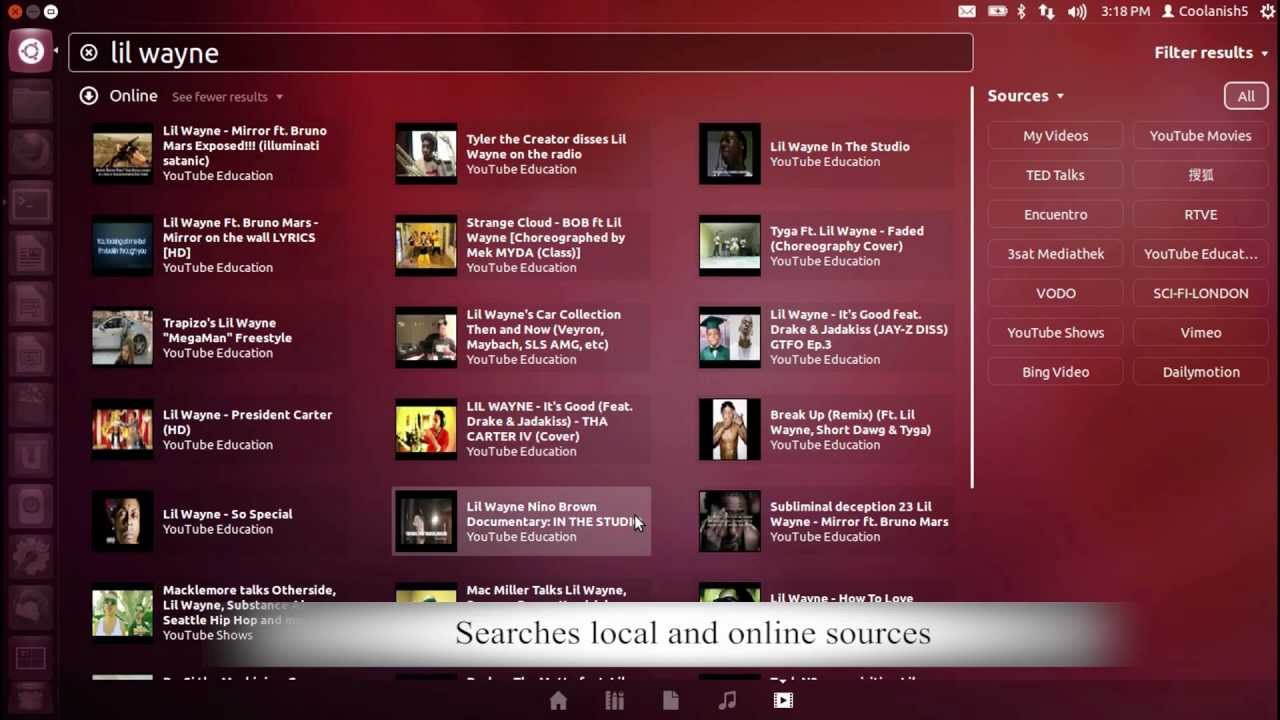Toggle the Dailymotion source filter
Viewport: 1280px width, 720px height.
click(1200, 372)
